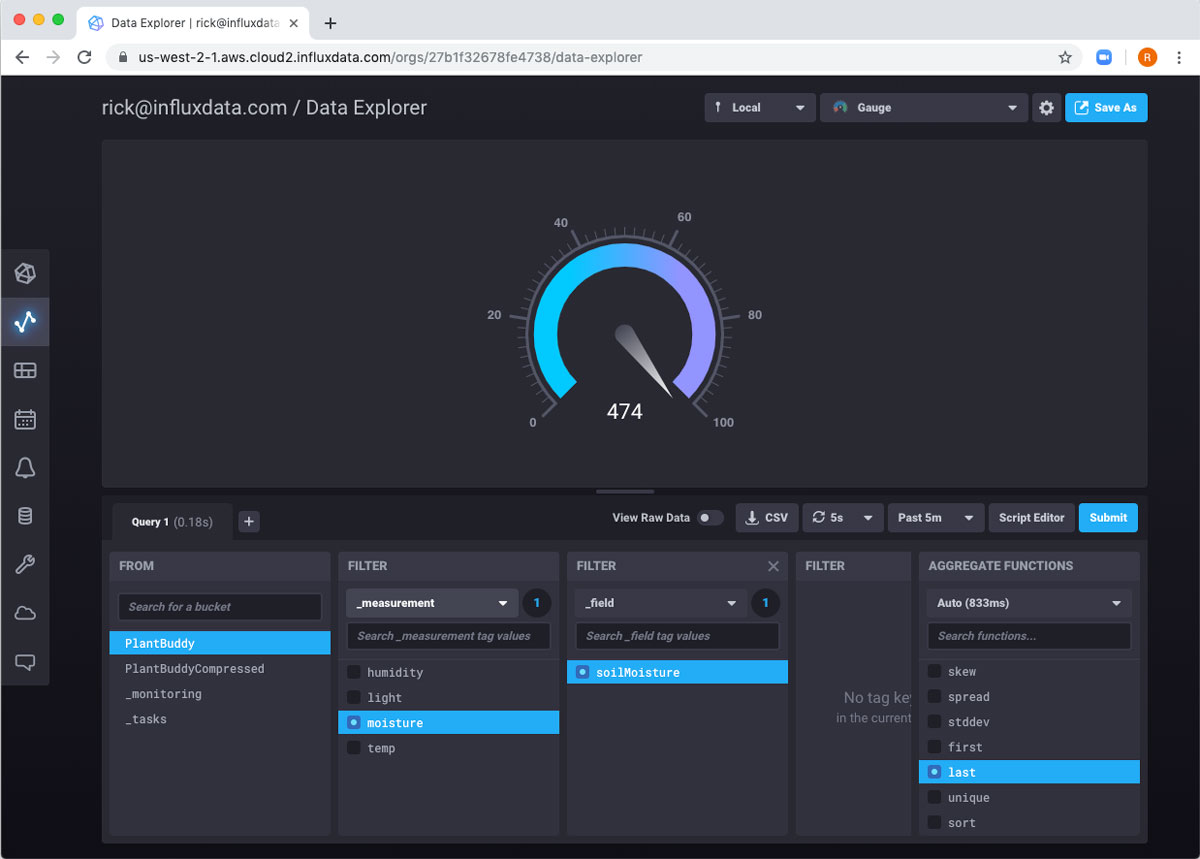Viewport: 1200px width, 859px height.
Task: Open Dashboards via the sidebar grid icon
Action: (25, 371)
